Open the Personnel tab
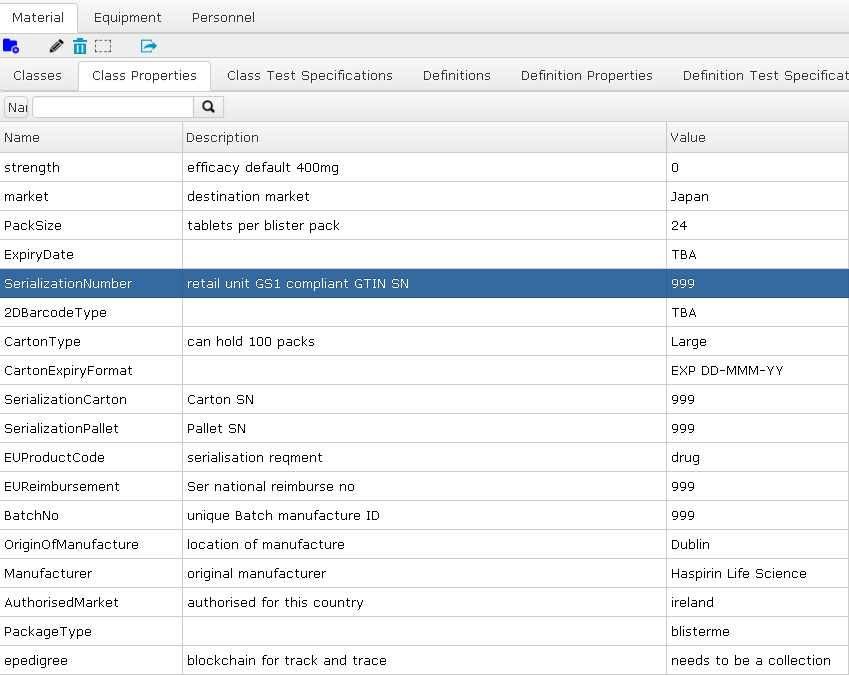The width and height of the screenshot is (849, 676). coord(222,17)
